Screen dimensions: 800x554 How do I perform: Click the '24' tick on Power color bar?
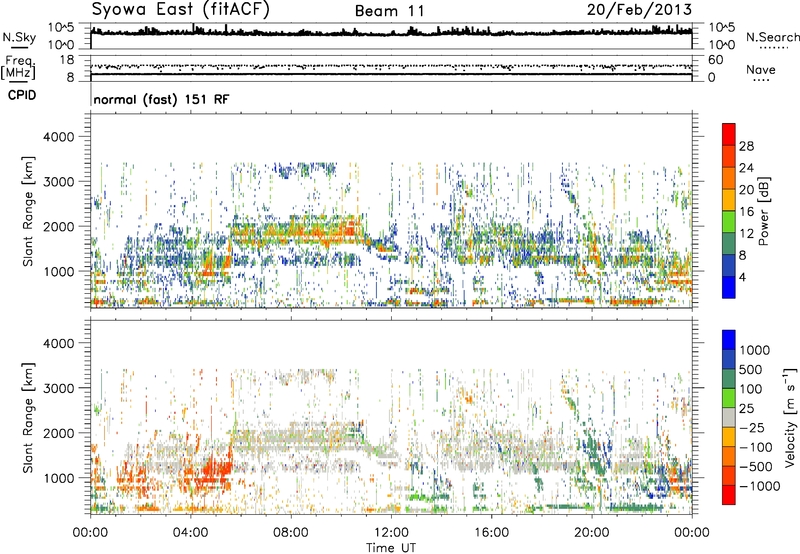746,168
